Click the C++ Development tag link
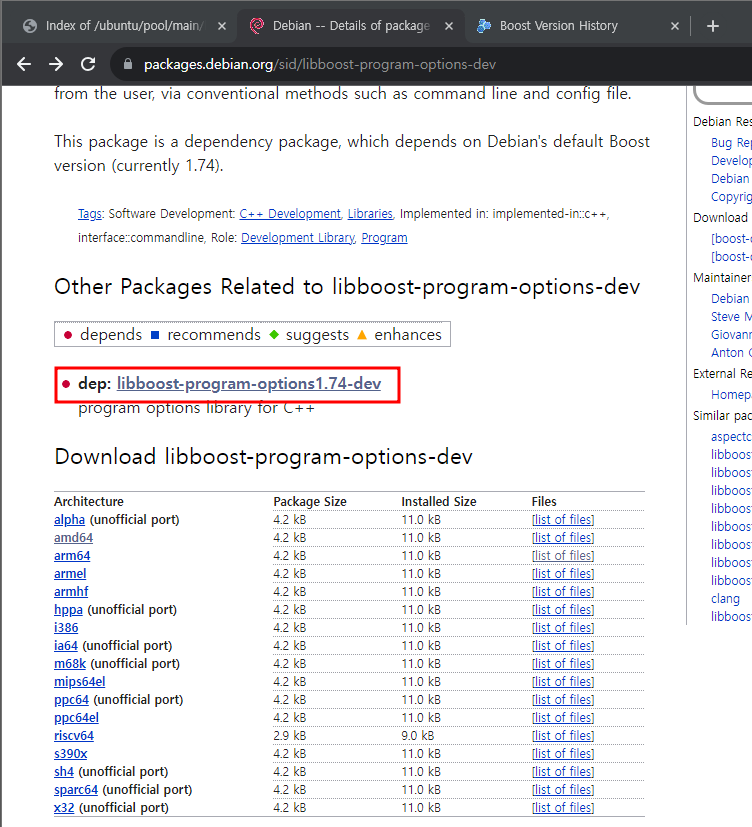This screenshot has width=752, height=827. pyautogui.click(x=290, y=214)
